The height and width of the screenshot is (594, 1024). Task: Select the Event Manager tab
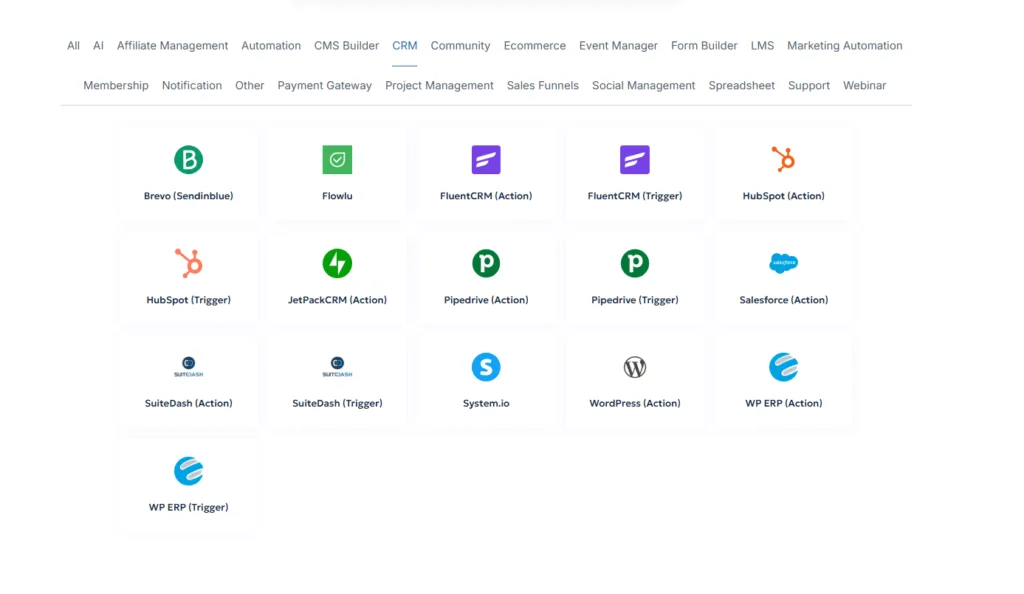pyautogui.click(x=618, y=46)
